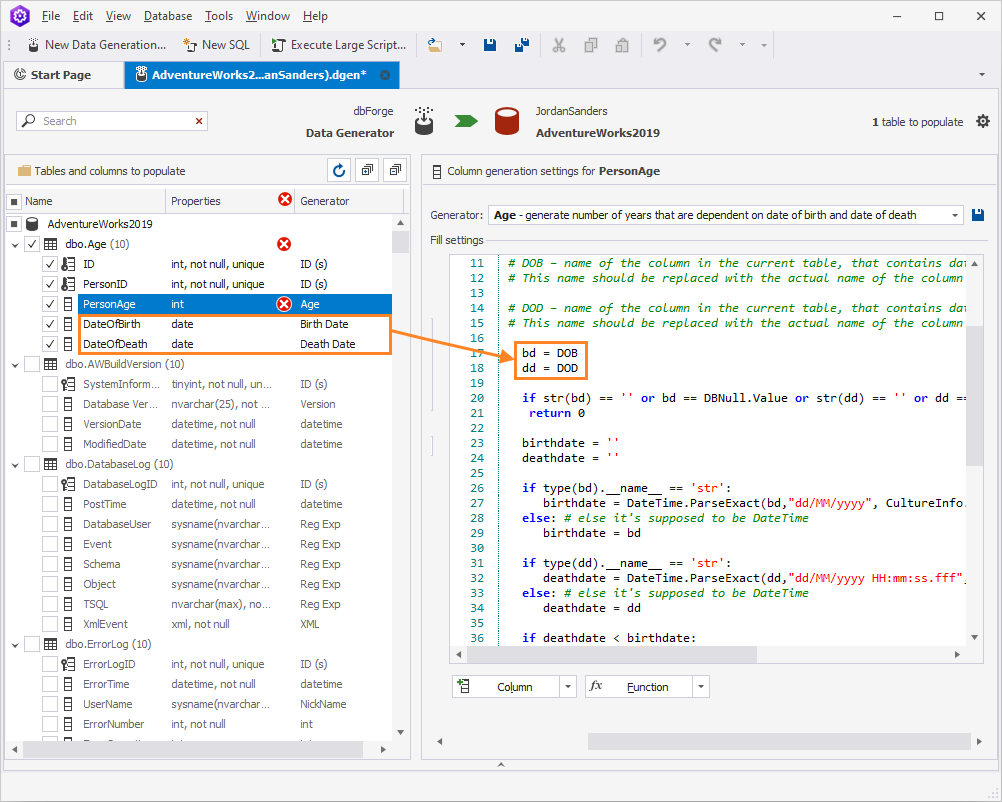Collapse the dbo.DatabaseLog table node

15,465
